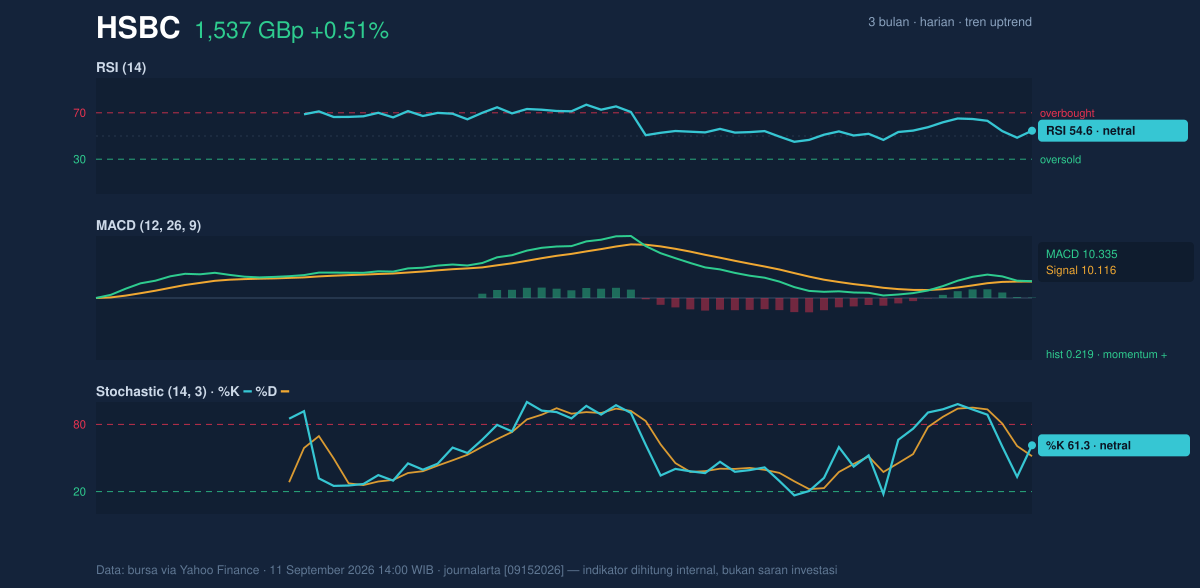Click the Stochastic %K end-point dot

1032,446
